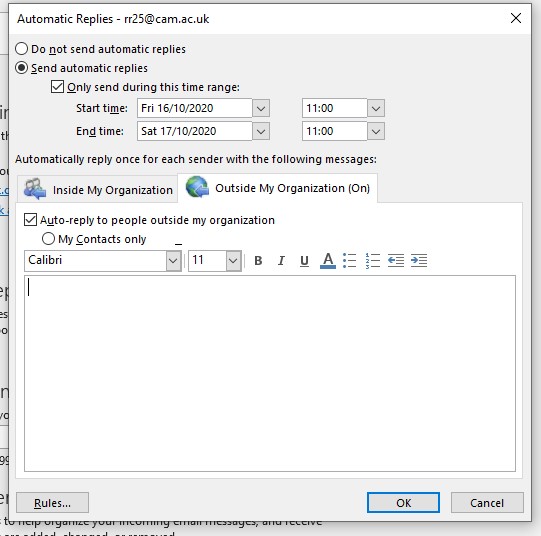The image size is (541, 536).
Task: Click the font color button
Action: pyautogui.click(x=327, y=260)
